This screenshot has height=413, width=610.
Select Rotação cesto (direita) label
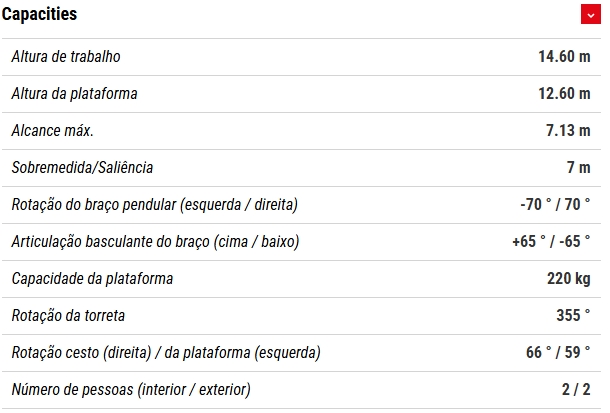pyautogui.click(x=166, y=353)
